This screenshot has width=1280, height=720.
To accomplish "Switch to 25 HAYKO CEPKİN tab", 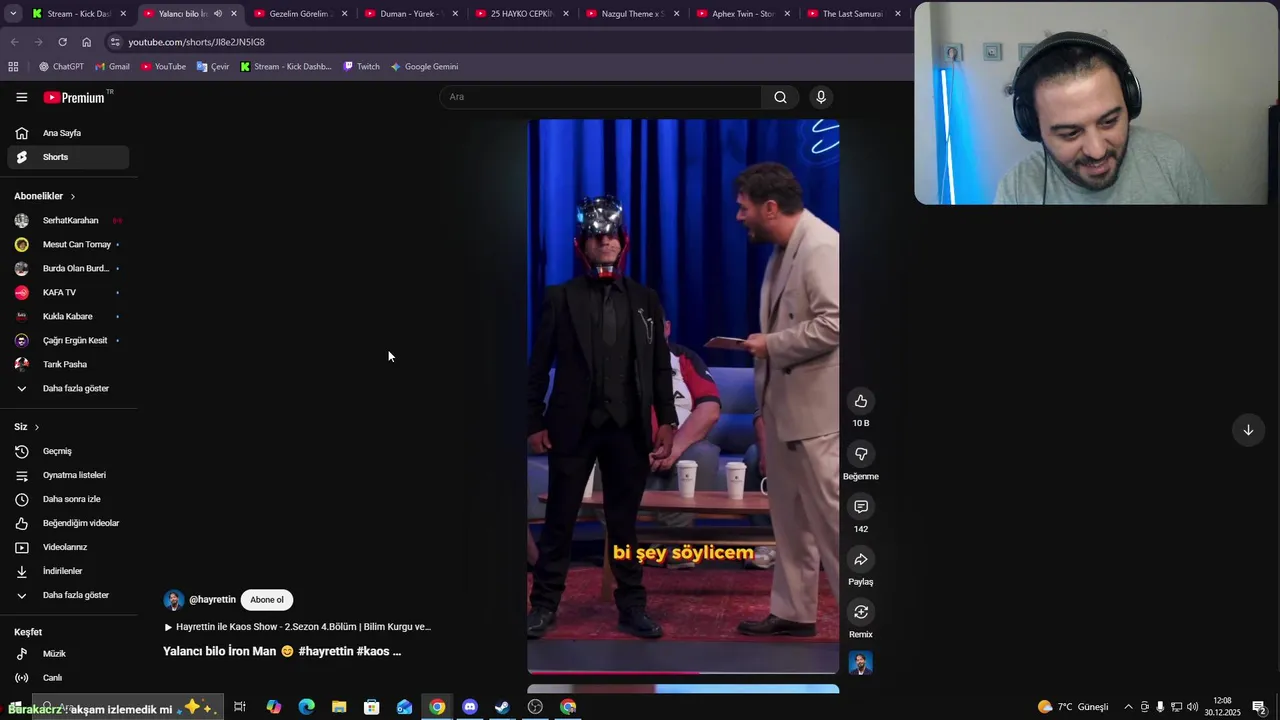I will pos(522,14).
